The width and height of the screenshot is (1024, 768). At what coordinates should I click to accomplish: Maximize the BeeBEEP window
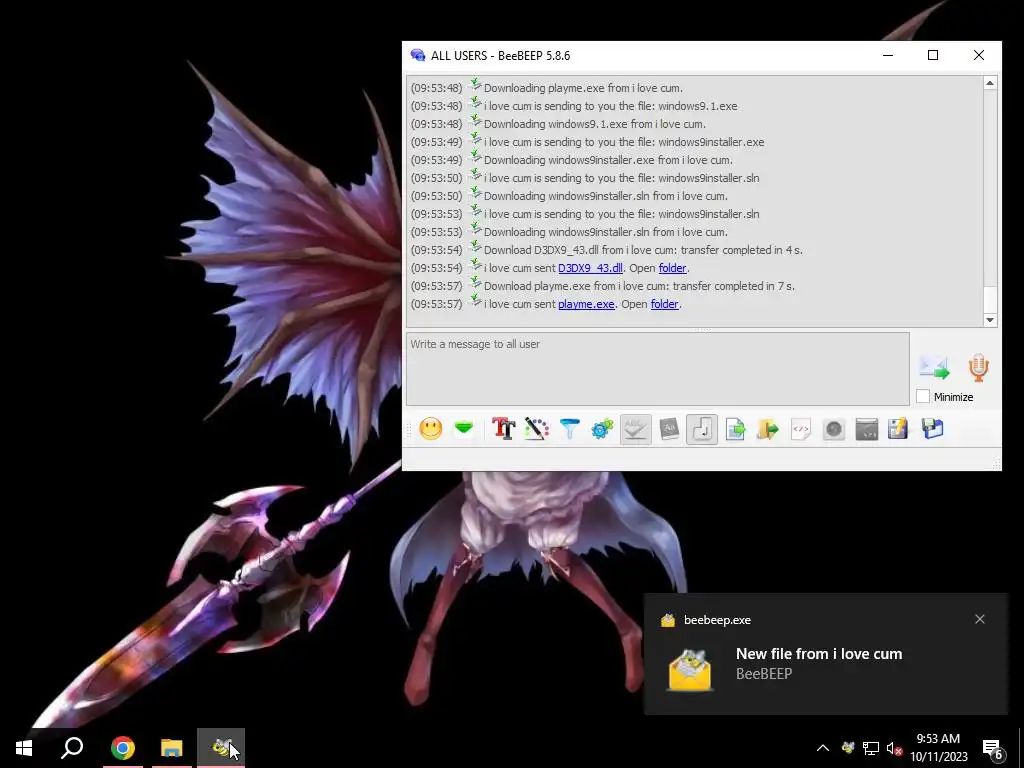click(933, 56)
